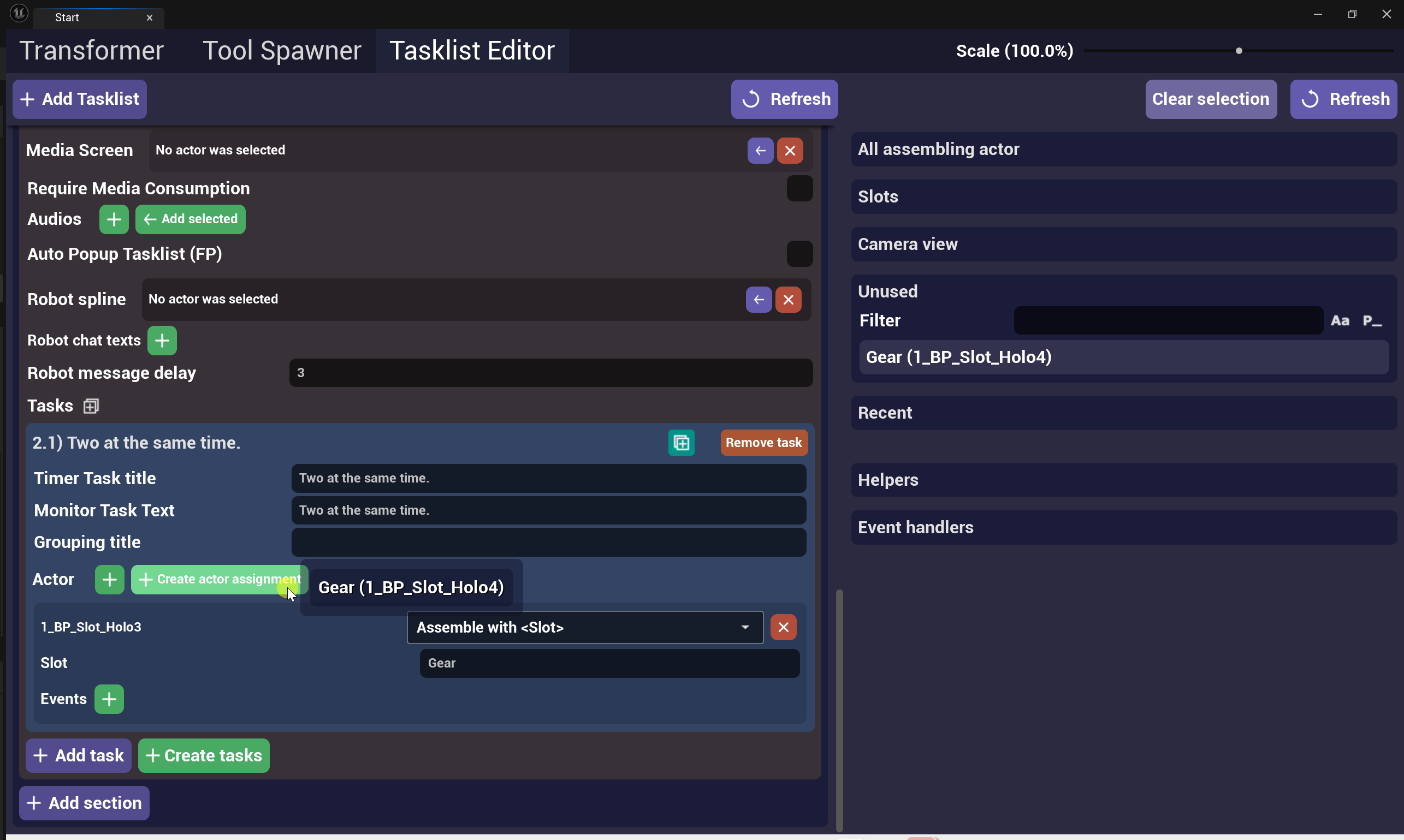
Task: Click the Media Screen pick-actor arrow icon
Action: [x=760, y=151]
